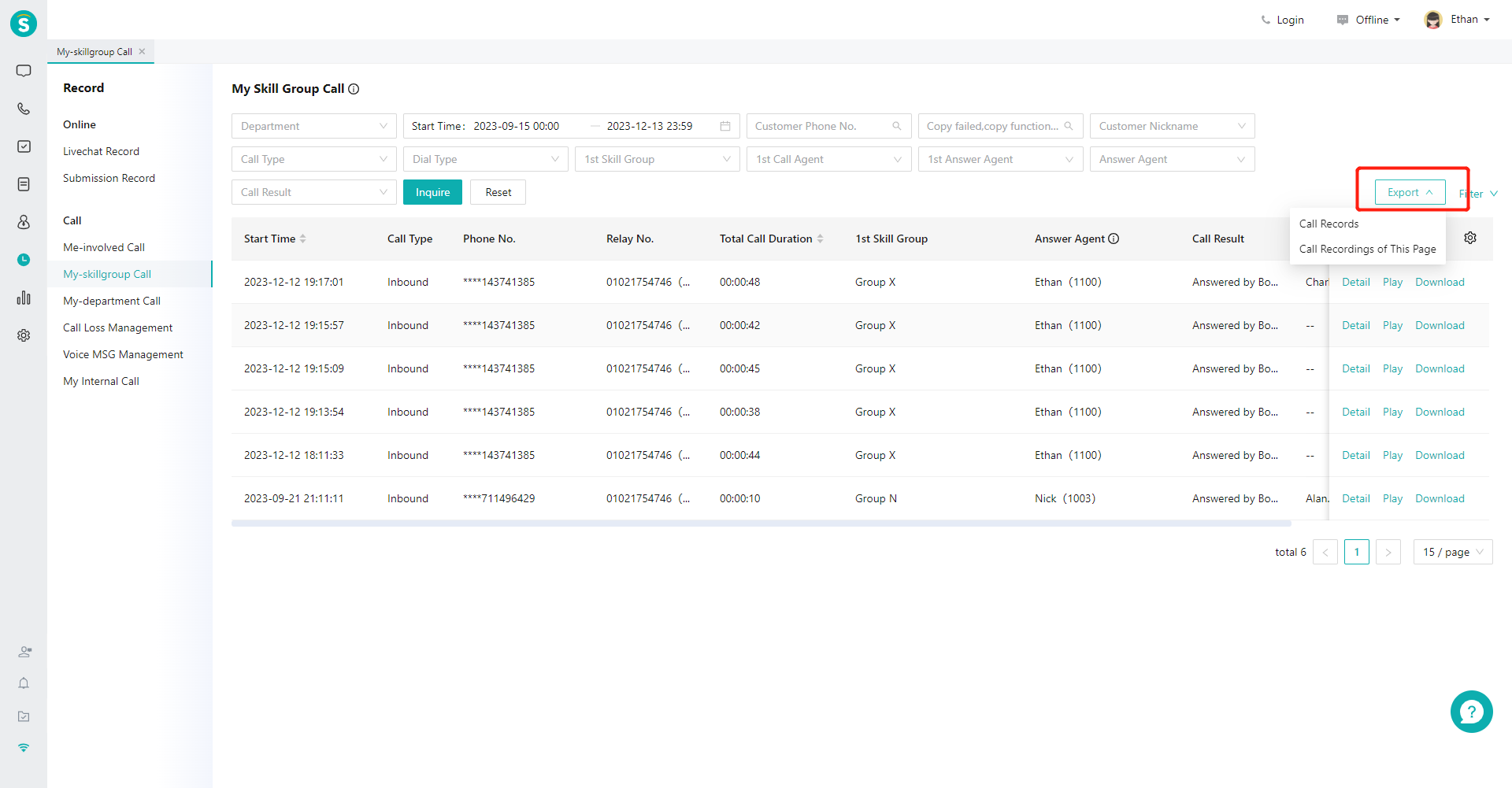The height and width of the screenshot is (788, 1512).
Task: Close the My-skillgroup Call tab
Action: (x=142, y=51)
